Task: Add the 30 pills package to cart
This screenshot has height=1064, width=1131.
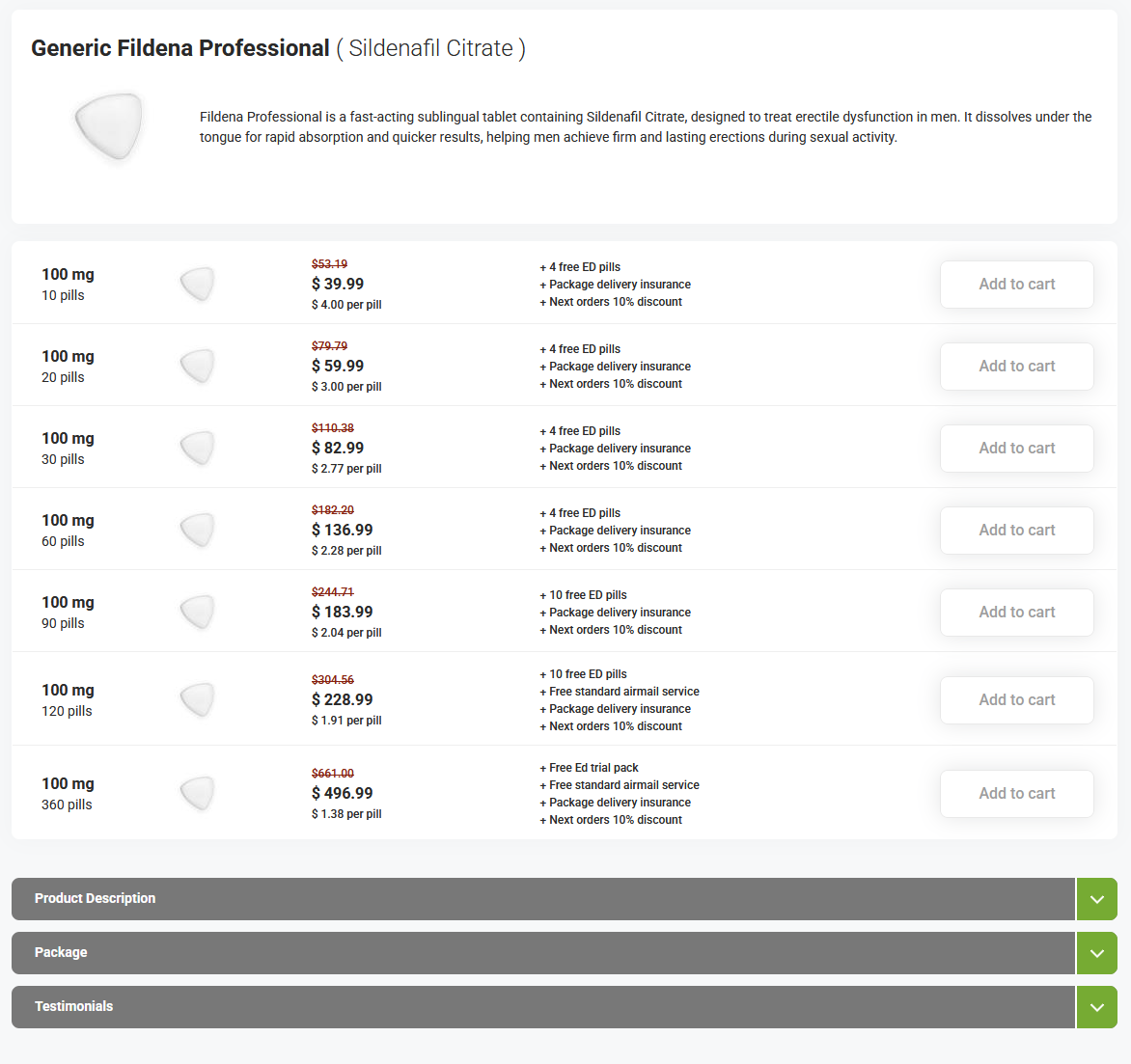Action: [x=1016, y=449]
